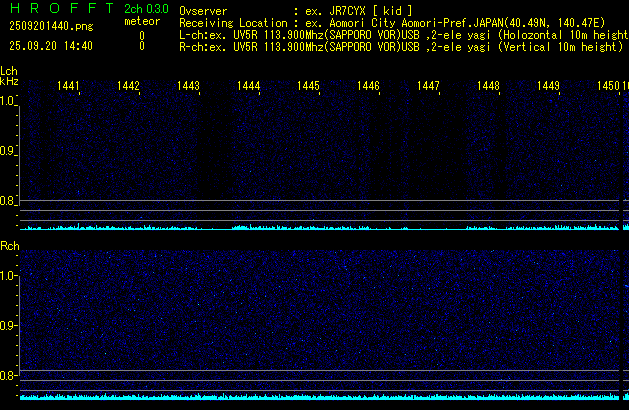Image resolution: width=629 pixels, height=410 pixels.
Task: Click the 1446 time tick label
Action: click(x=368, y=87)
